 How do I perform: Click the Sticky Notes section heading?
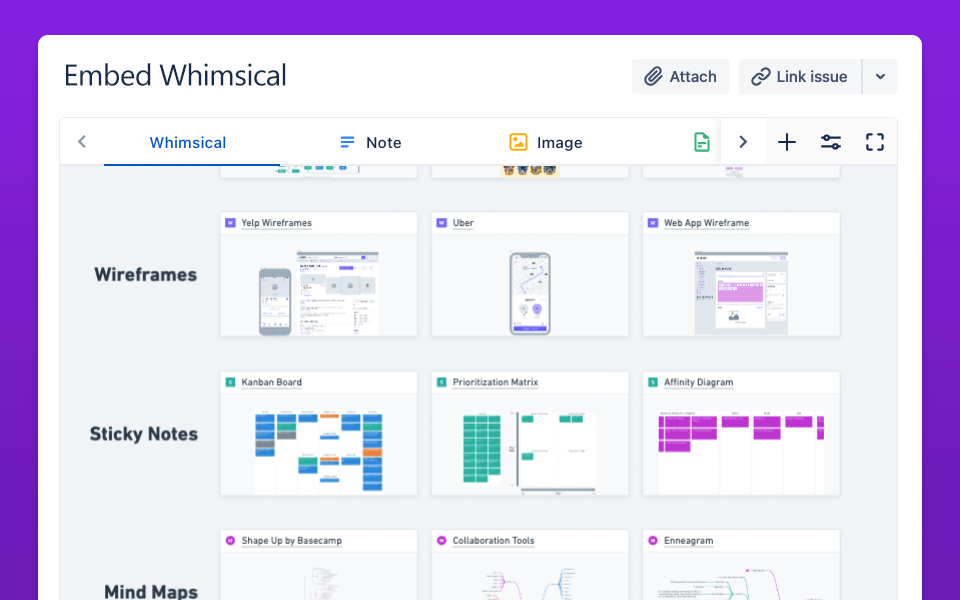click(144, 434)
